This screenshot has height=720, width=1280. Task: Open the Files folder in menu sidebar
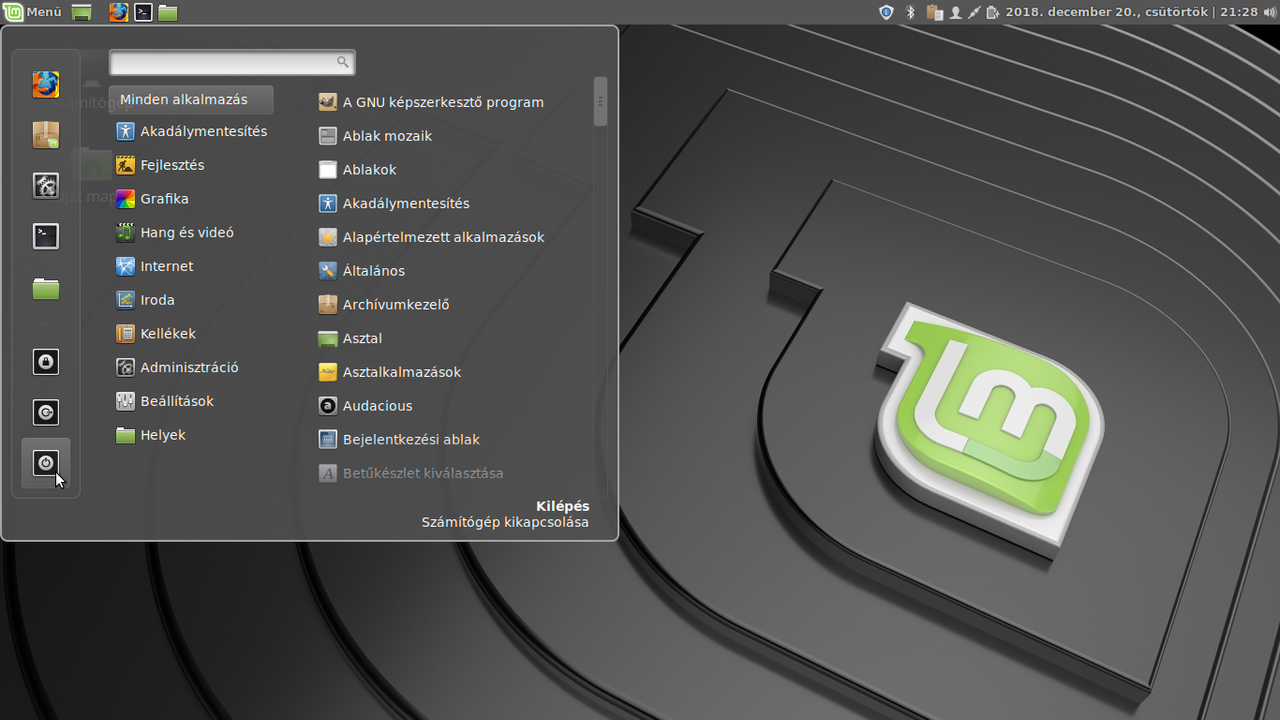click(45, 288)
